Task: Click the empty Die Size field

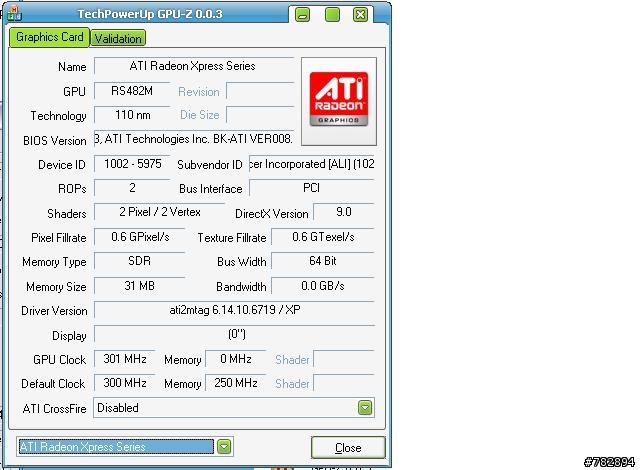Action: point(260,115)
